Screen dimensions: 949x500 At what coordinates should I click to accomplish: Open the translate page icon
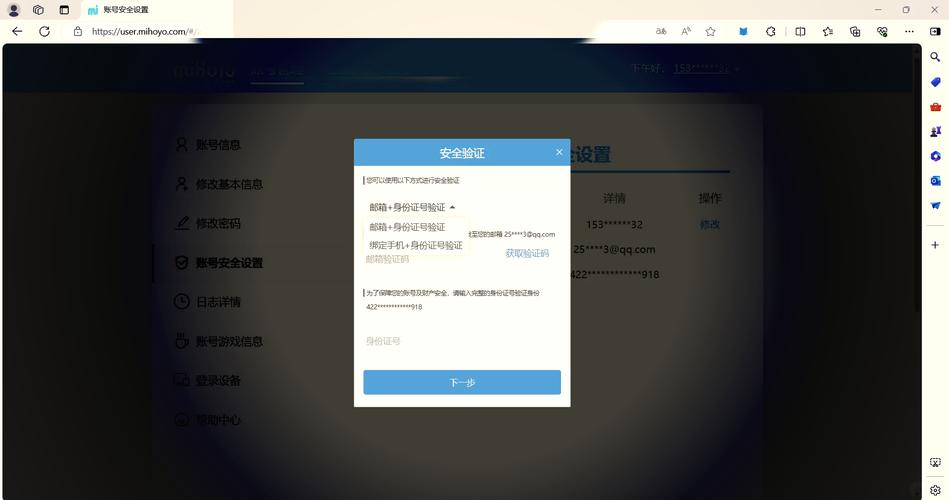[x=661, y=31]
